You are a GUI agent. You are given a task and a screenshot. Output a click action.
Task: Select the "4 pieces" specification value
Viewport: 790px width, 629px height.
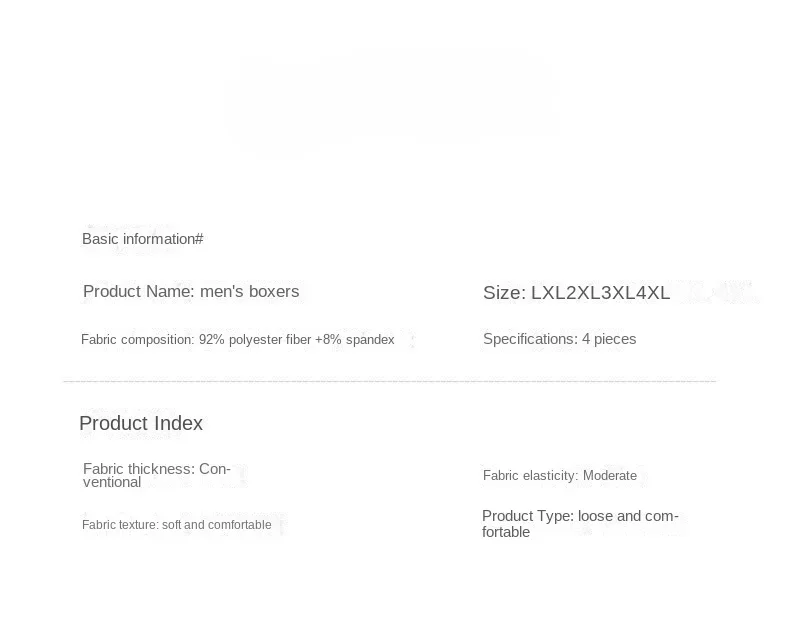[x=609, y=339]
